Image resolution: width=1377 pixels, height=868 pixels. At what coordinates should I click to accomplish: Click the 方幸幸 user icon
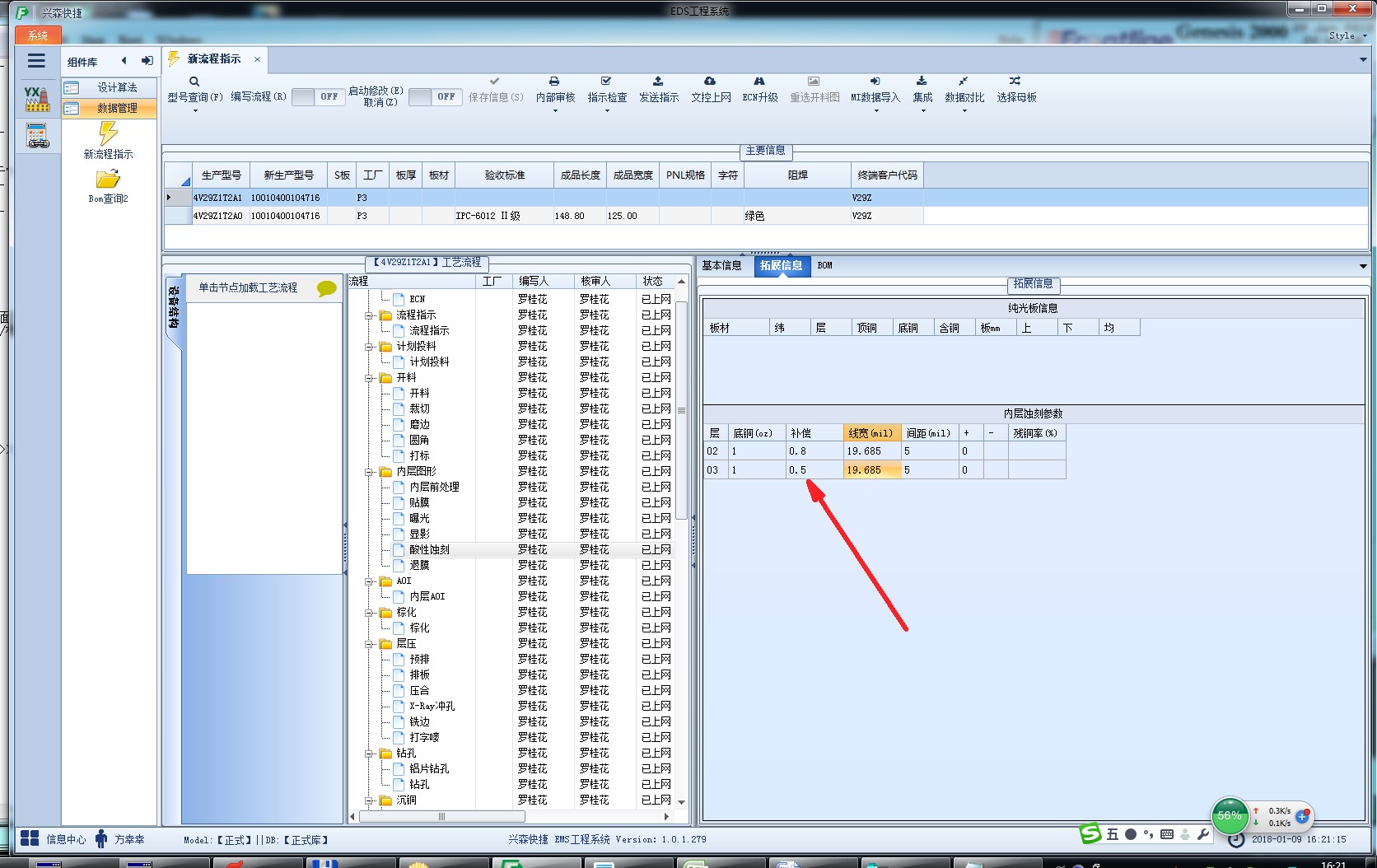pyautogui.click(x=101, y=839)
